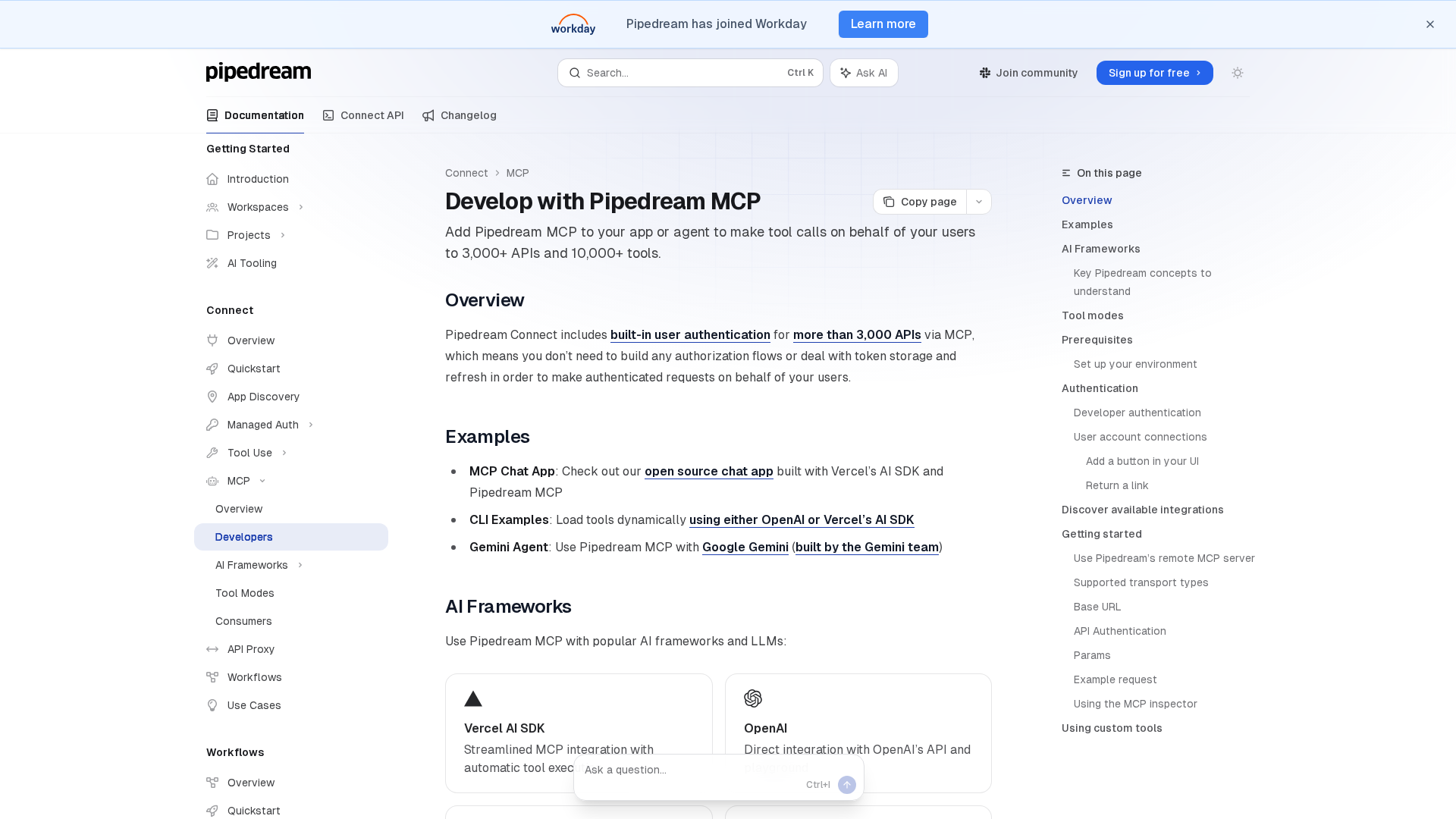The width and height of the screenshot is (1456, 819).
Task: Click the Vercel AI SDK triangle icon
Action: [x=473, y=698]
